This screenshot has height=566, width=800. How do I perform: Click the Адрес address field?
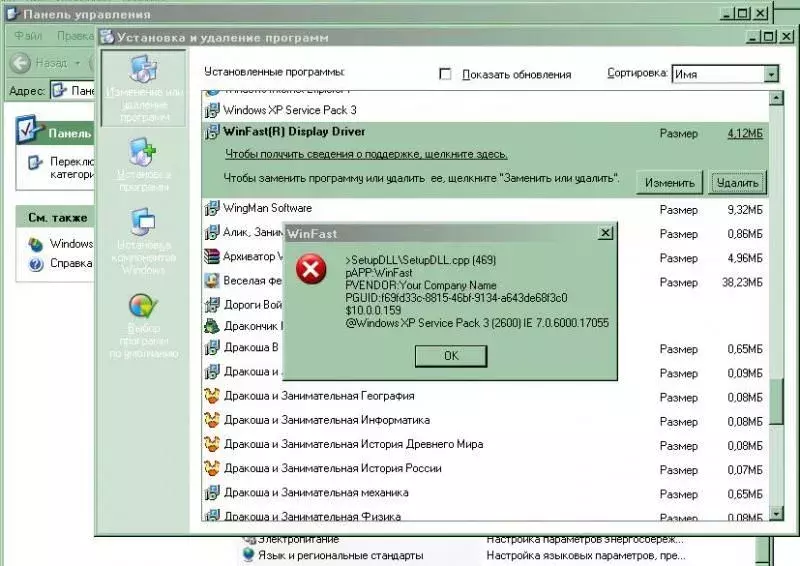click(73, 91)
